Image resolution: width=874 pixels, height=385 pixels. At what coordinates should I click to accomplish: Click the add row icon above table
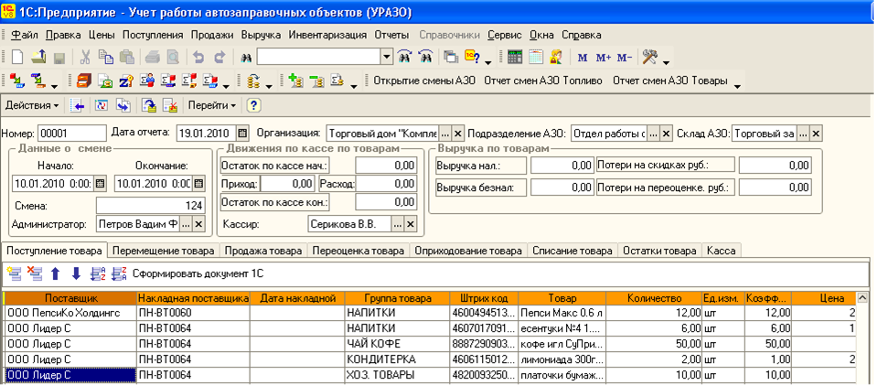(x=14, y=273)
